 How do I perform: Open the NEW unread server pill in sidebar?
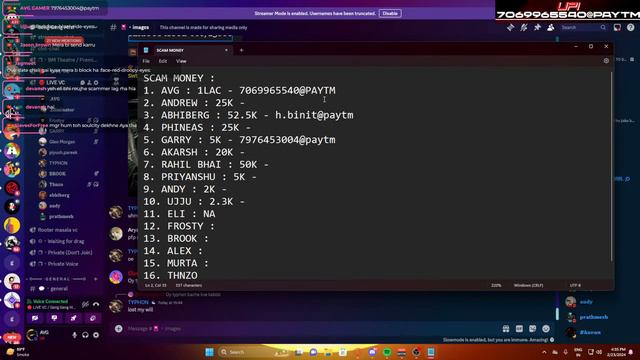coord(11,338)
